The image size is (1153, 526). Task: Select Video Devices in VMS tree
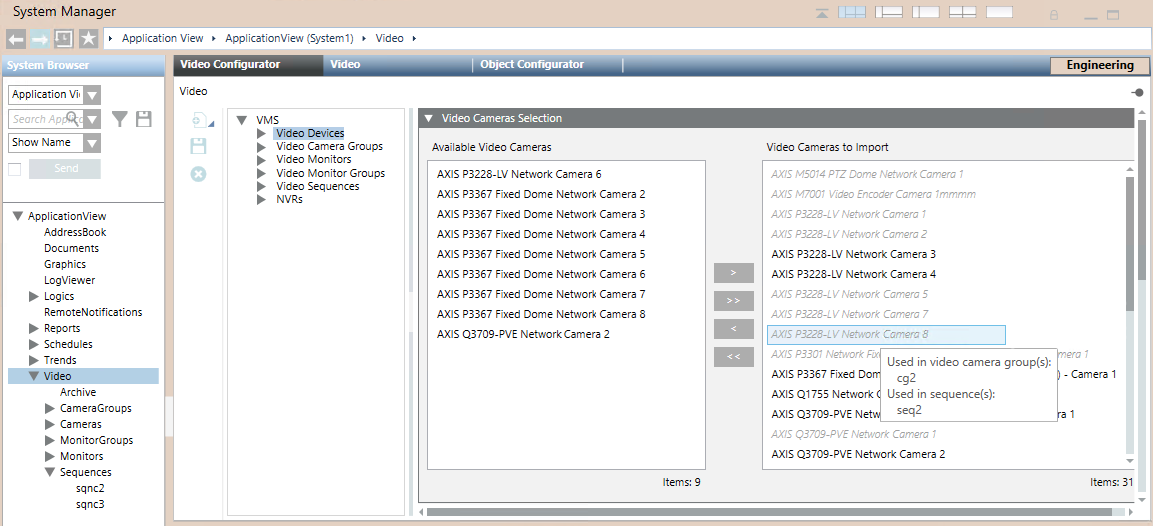point(310,133)
